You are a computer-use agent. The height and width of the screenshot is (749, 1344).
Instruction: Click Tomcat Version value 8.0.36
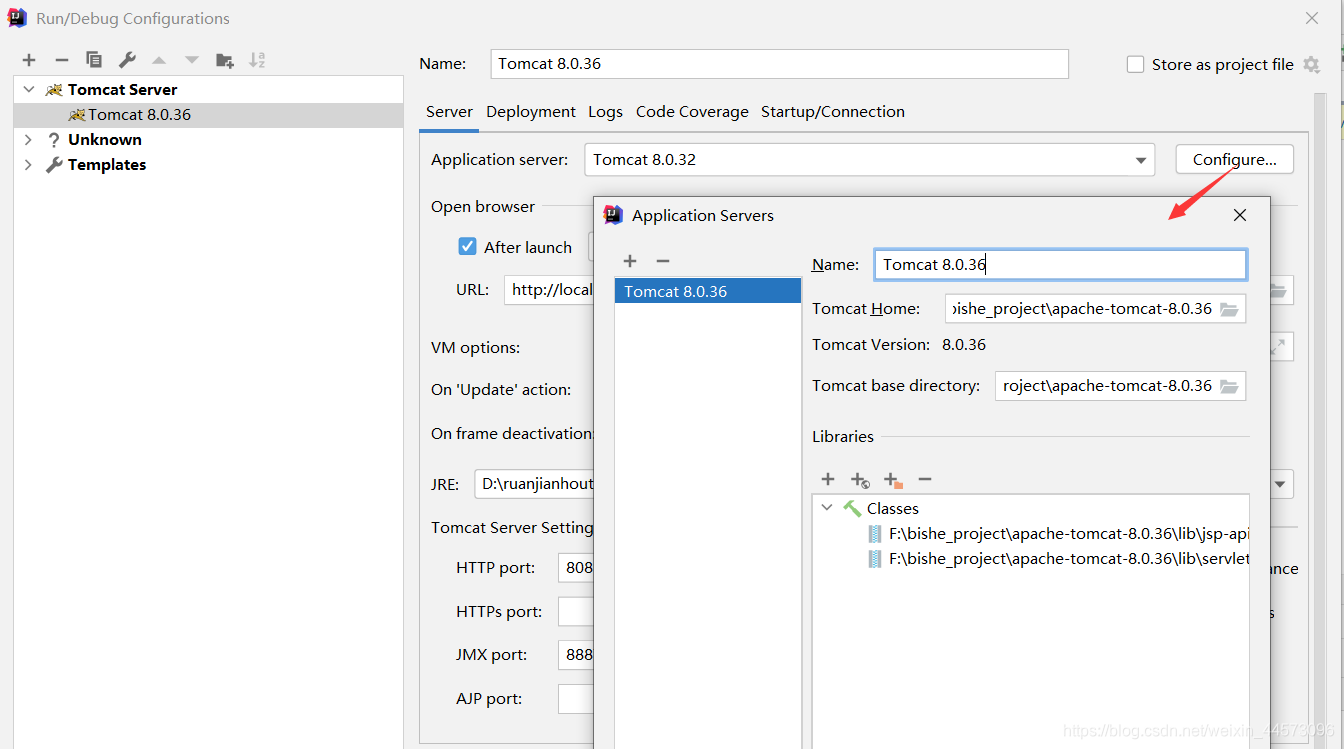964,345
